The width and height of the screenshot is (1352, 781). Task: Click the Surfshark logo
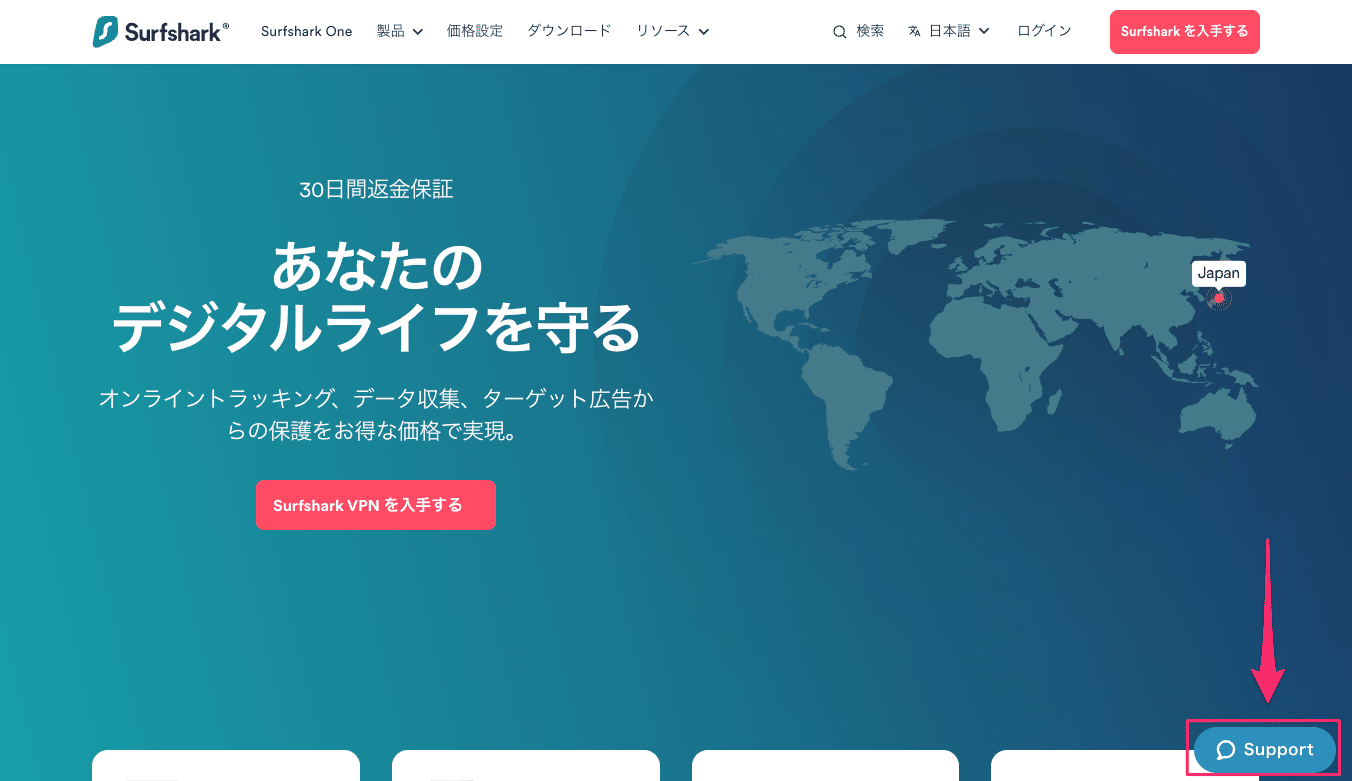coord(160,32)
